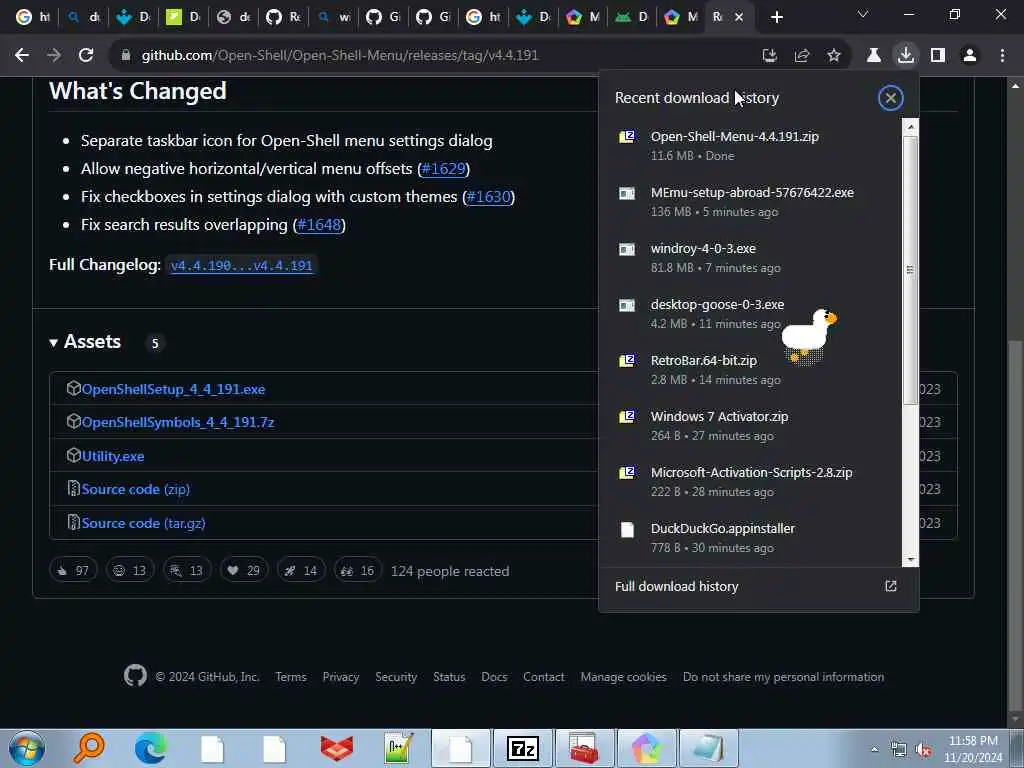Open Microsoft-Activation-Scripts-2.8.zip download entry
This screenshot has width=1024, height=768.
(750, 482)
